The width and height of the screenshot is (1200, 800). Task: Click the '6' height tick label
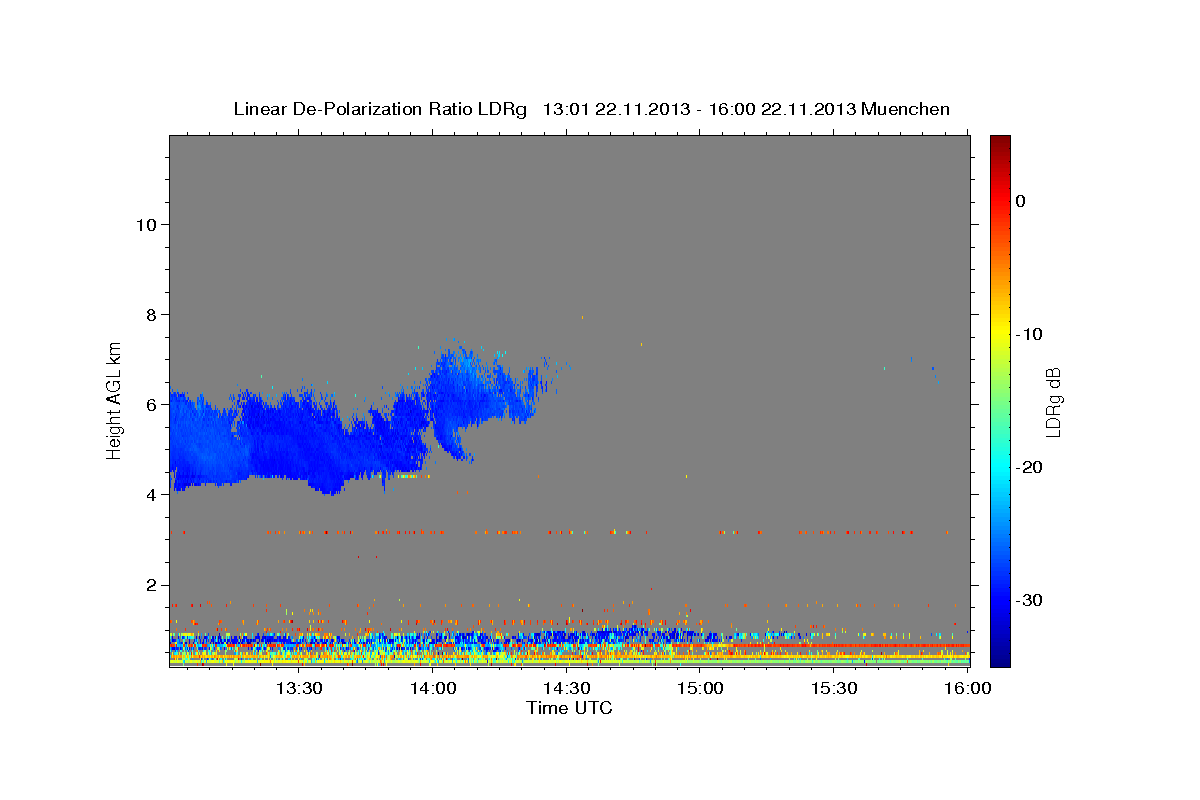tap(151, 404)
